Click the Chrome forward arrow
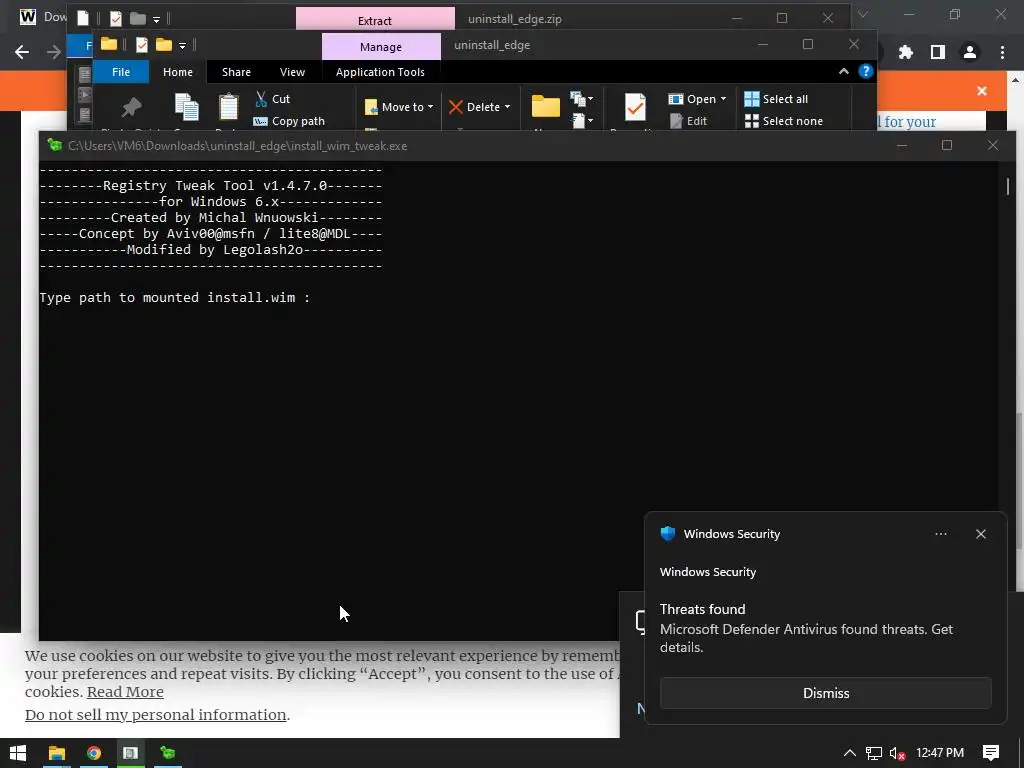This screenshot has width=1024, height=768. (x=54, y=52)
